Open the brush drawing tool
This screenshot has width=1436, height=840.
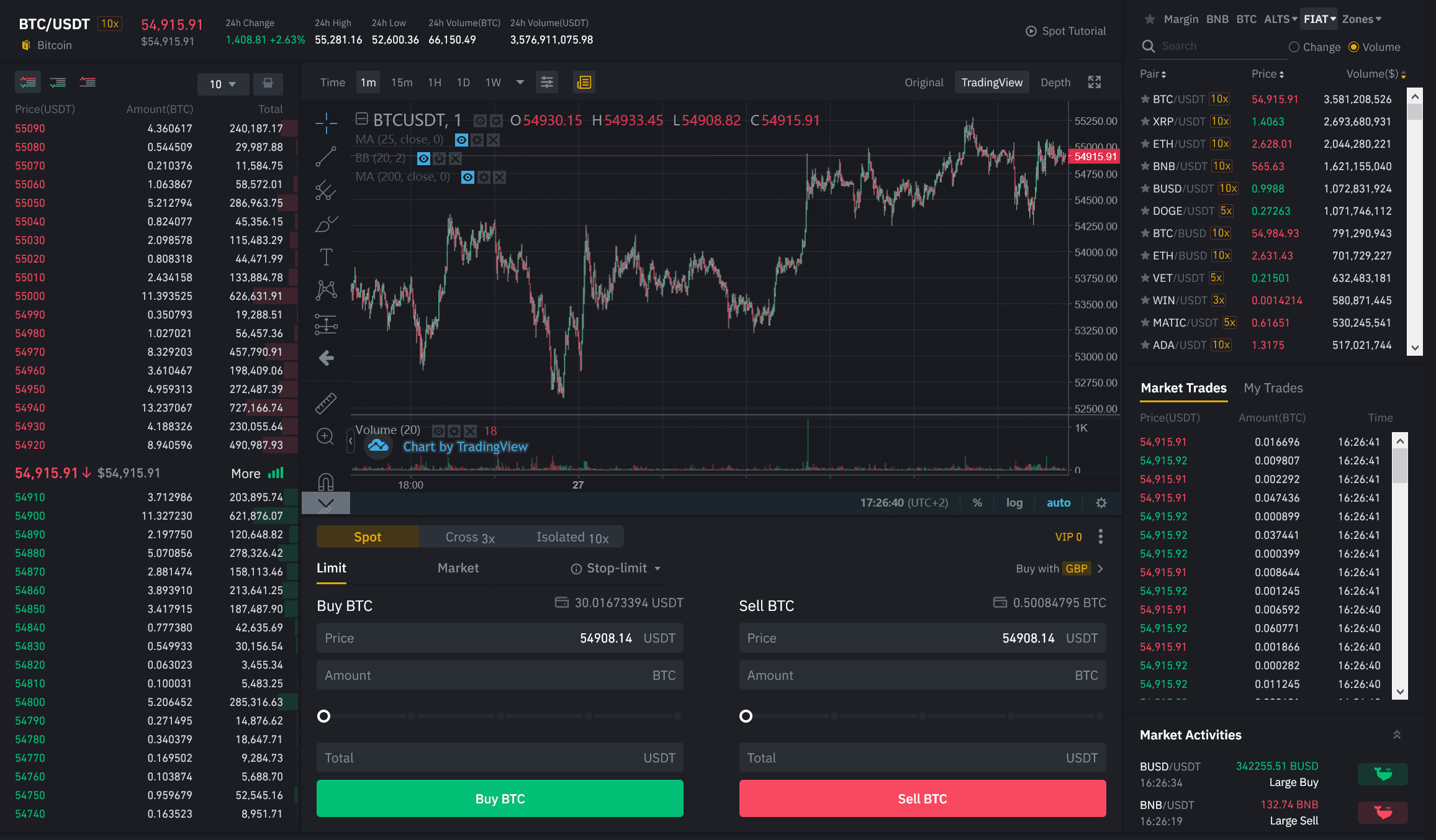click(x=325, y=224)
